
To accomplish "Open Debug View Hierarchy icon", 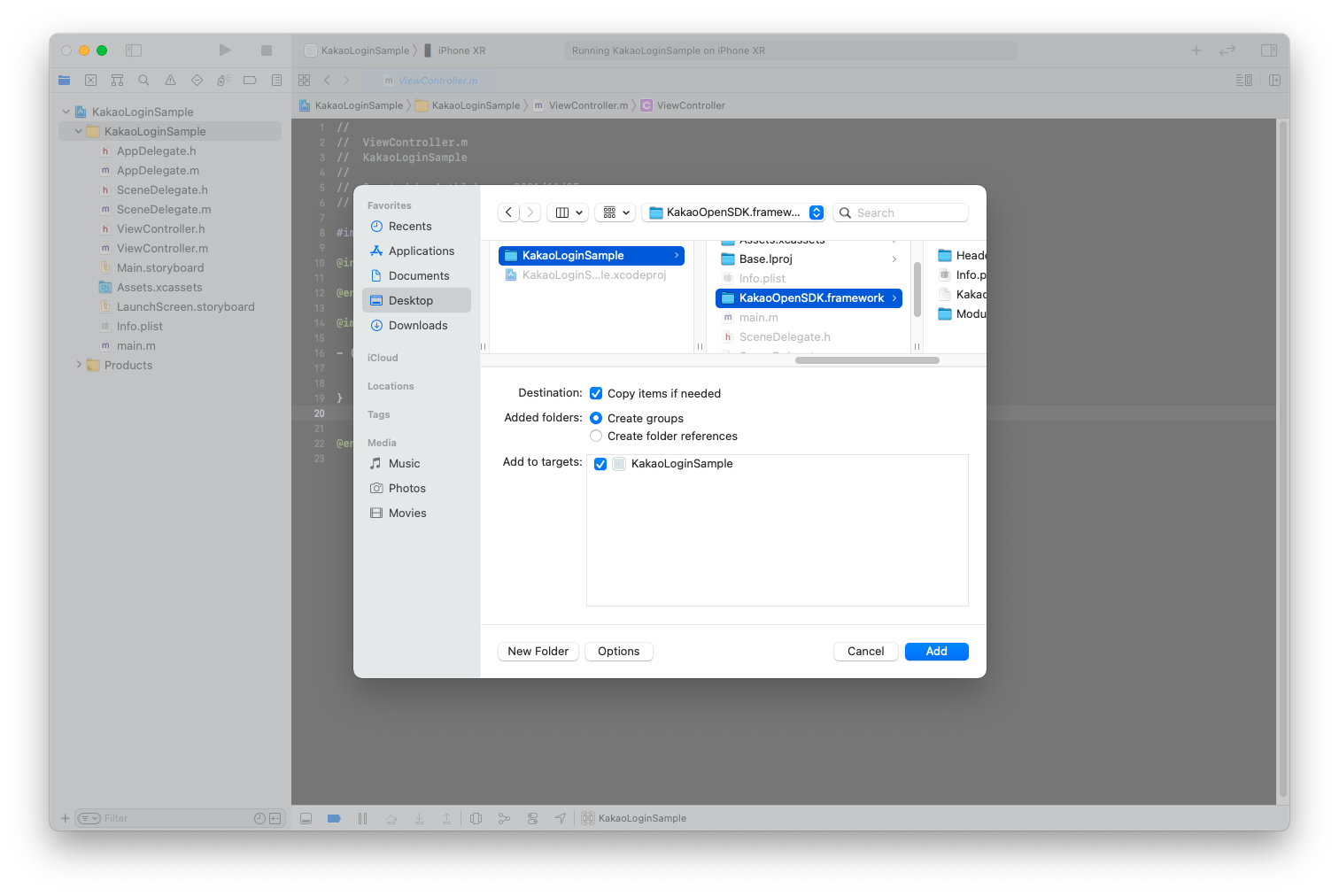I will [x=476, y=819].
